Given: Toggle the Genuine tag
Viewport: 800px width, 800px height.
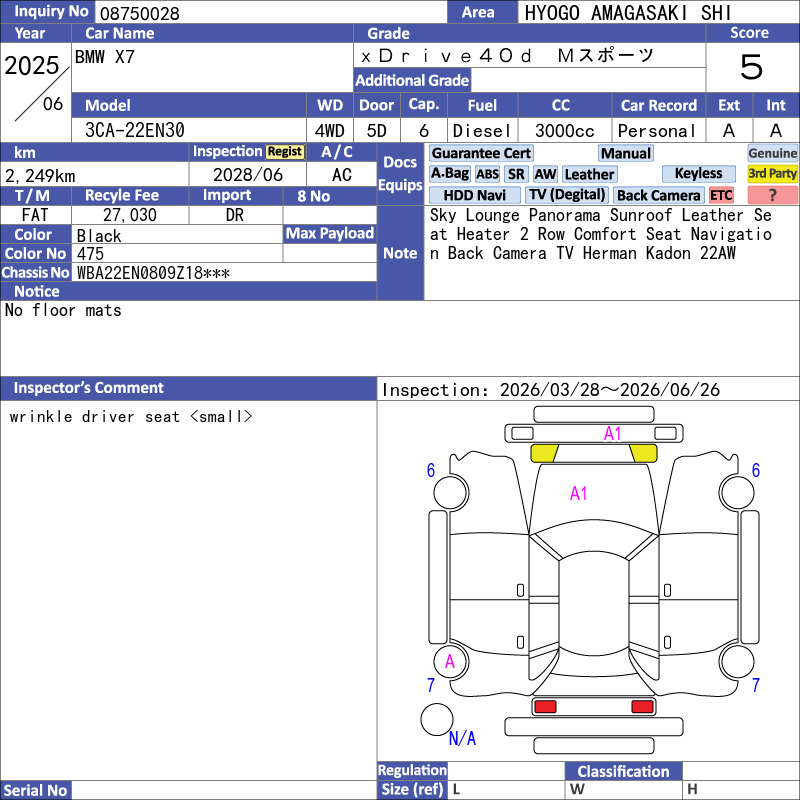Looking at the screenshot, I should [772, 153].
